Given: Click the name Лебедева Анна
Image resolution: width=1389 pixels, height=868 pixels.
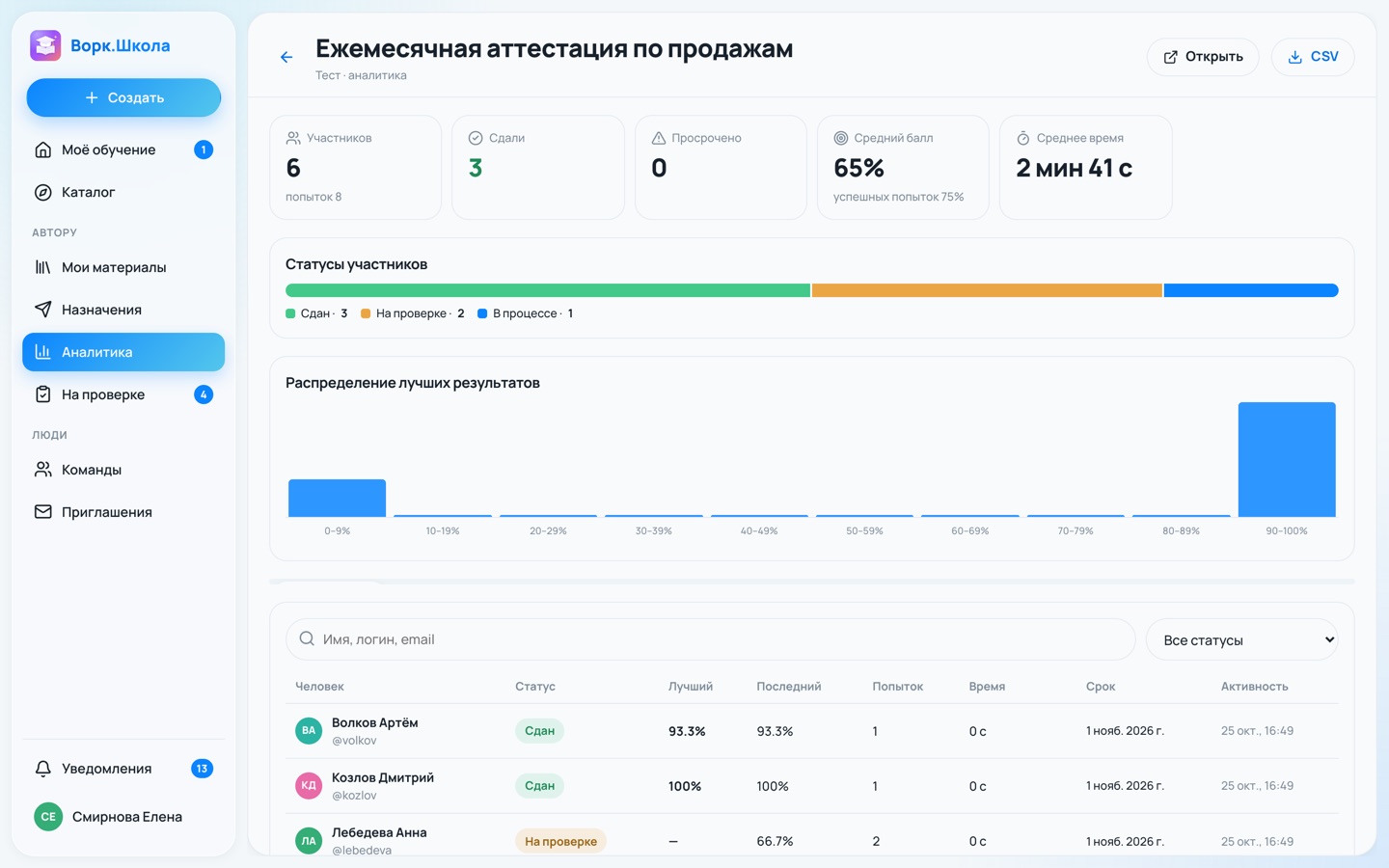Looking at the screenshot, I should [379, 832].
